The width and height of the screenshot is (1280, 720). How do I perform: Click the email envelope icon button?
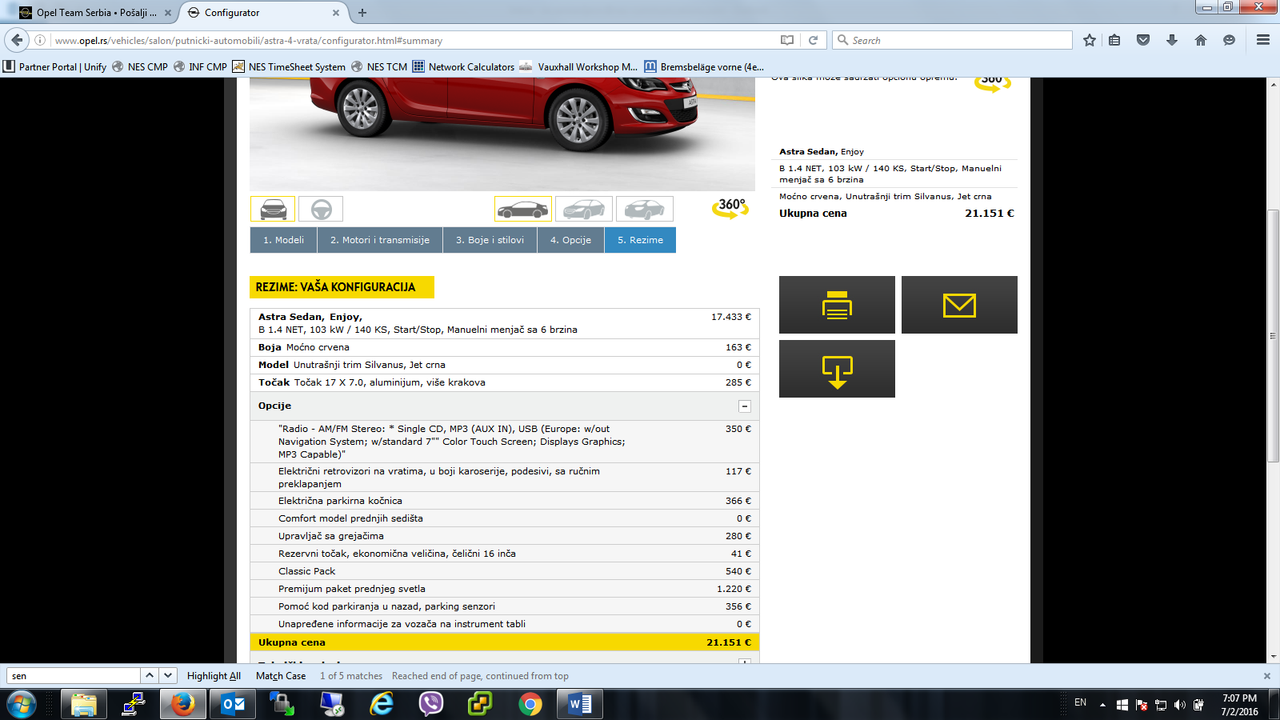(x=959, y=305)
